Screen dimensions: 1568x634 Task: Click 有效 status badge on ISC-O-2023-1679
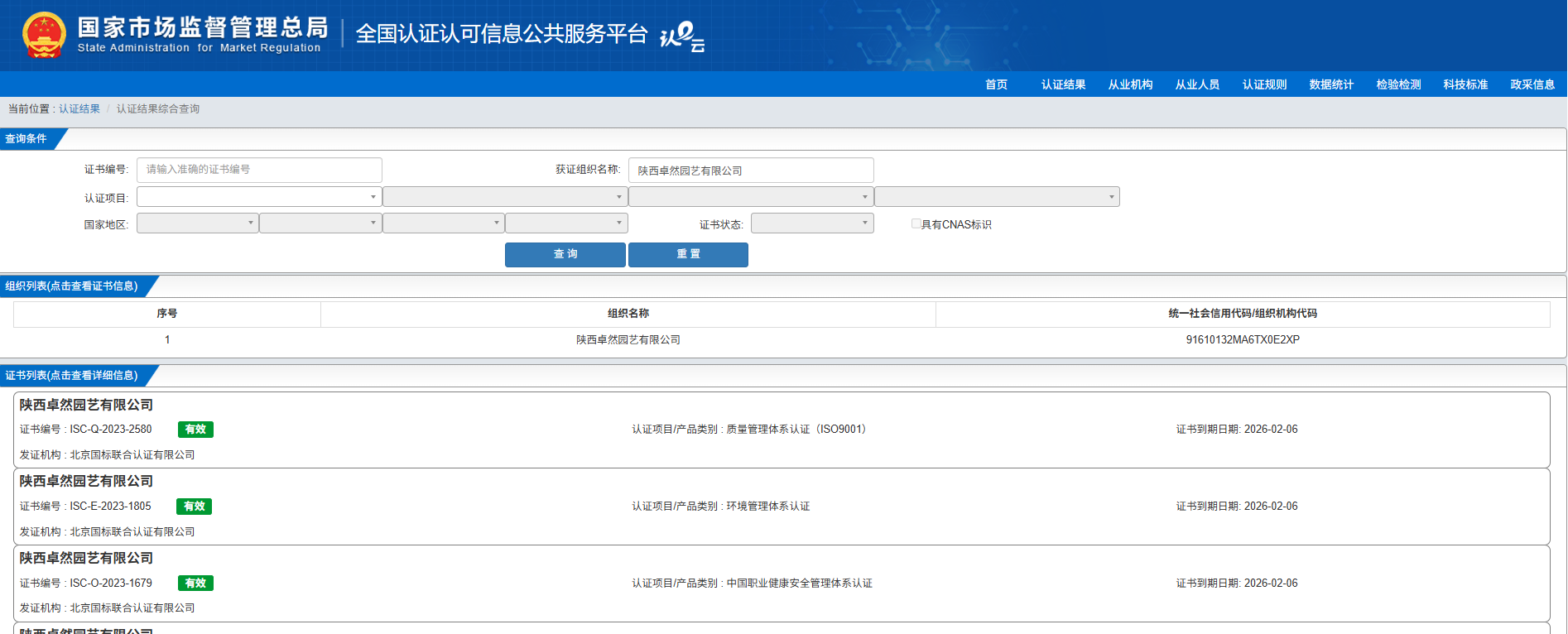(x=195, y=584)
